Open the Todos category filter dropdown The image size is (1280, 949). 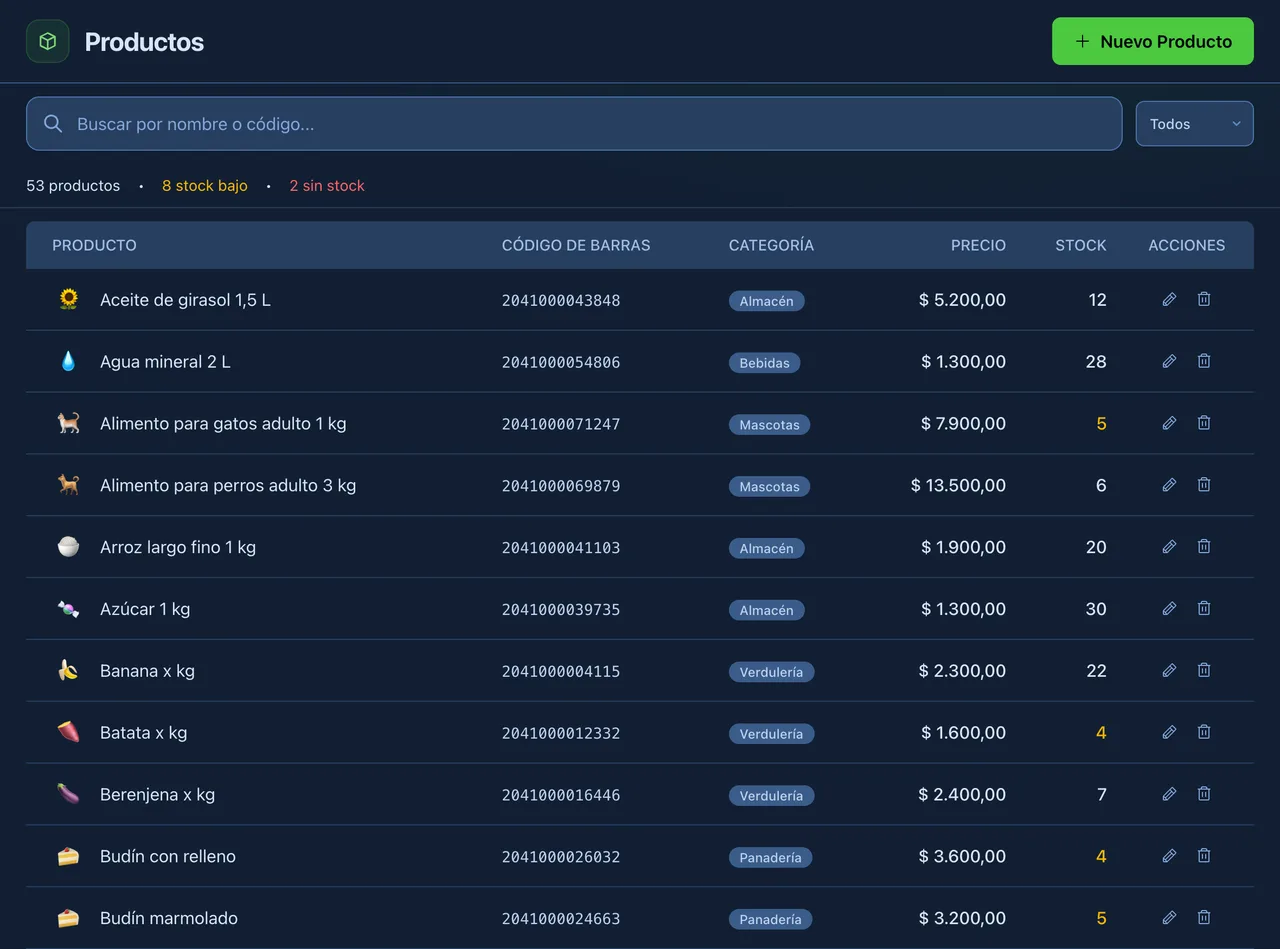coord(1194,124)
